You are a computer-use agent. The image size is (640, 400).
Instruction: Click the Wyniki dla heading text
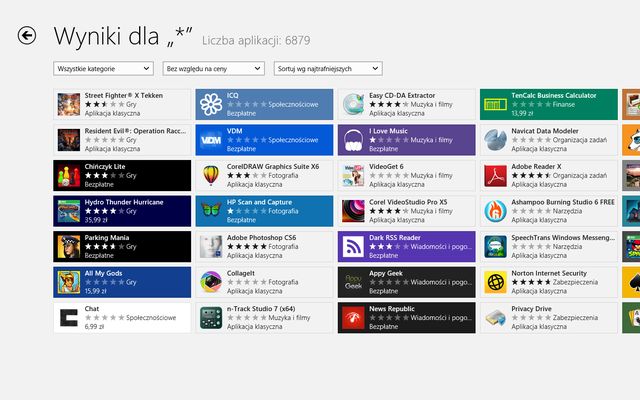(x=123, y=36)
